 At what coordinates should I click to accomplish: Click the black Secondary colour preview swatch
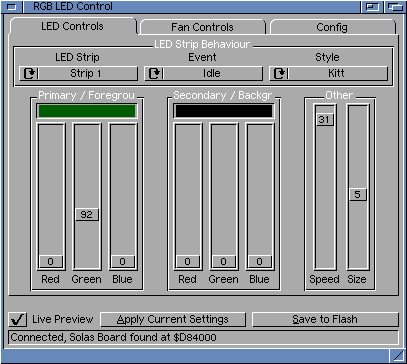[x=223, y=111]
